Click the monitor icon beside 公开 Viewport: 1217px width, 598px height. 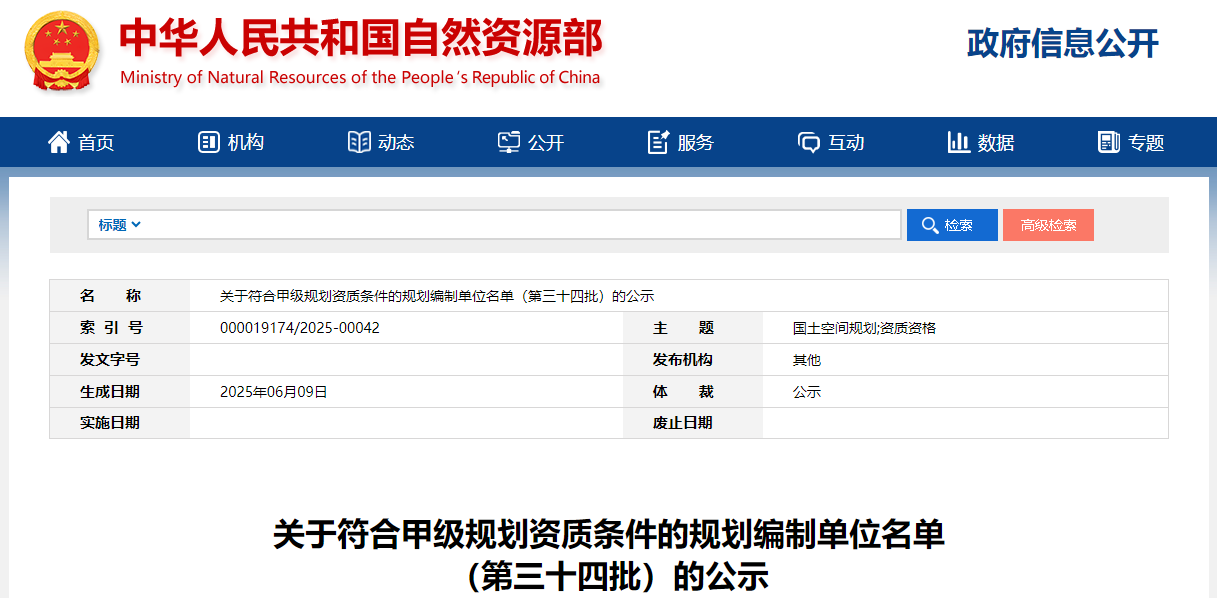509,142
